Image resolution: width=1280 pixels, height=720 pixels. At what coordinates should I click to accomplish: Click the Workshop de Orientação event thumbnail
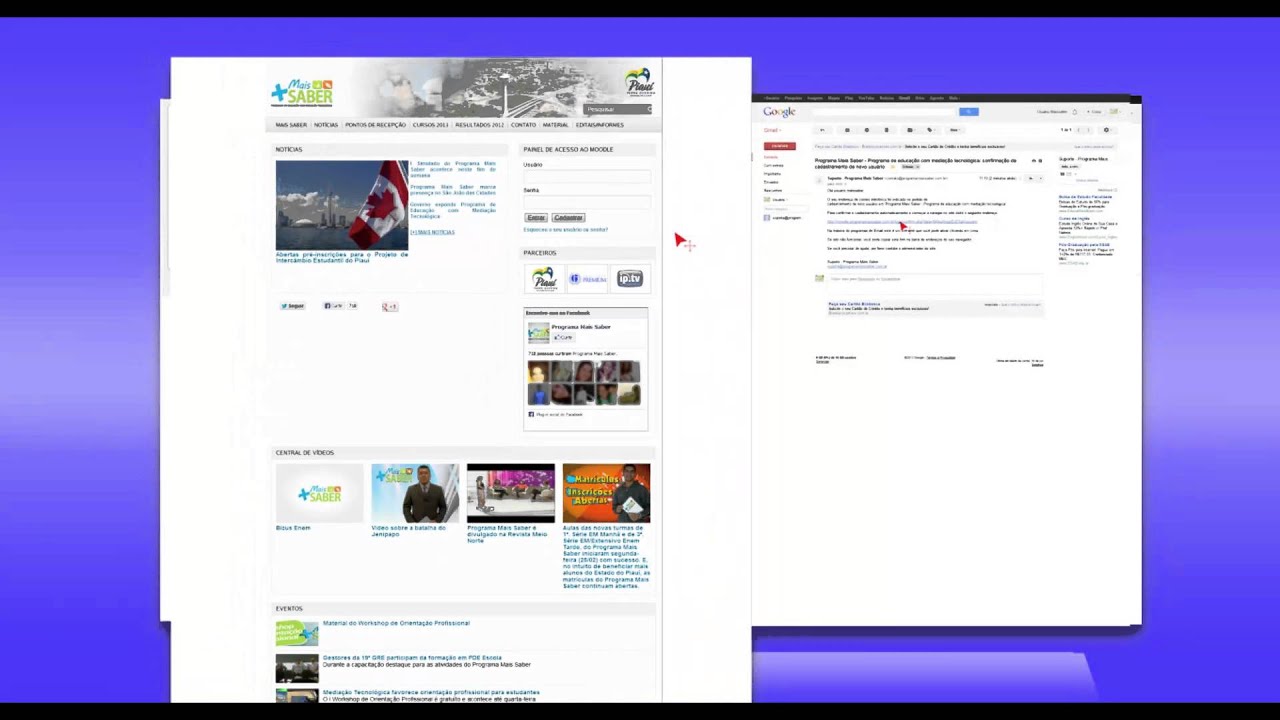click(297, 633)
